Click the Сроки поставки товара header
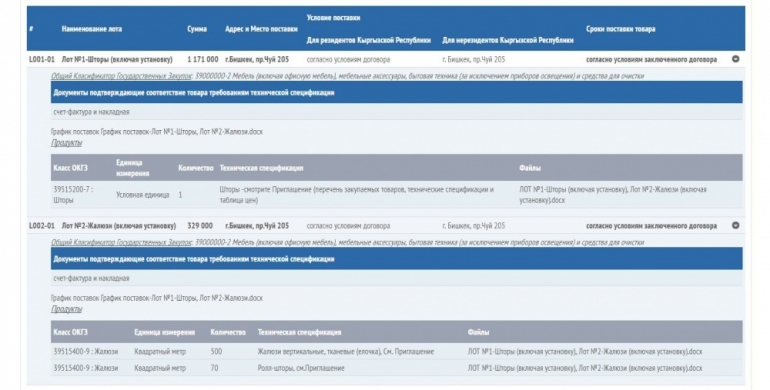 [621, 29]
